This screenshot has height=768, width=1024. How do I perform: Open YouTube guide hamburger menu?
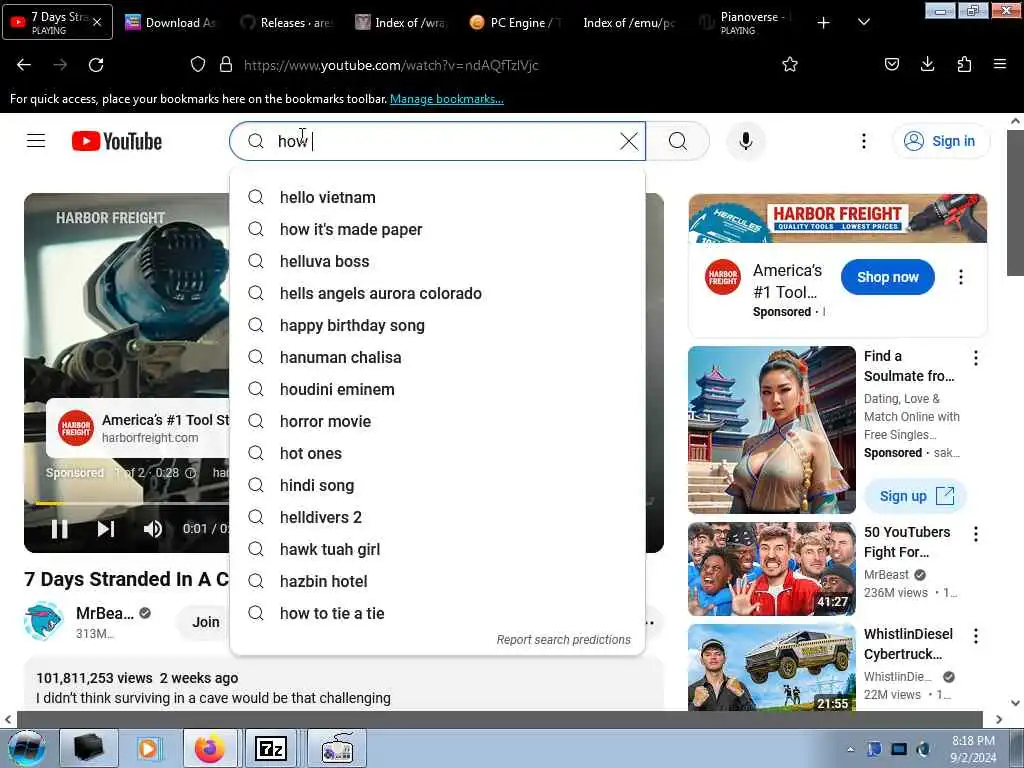tap(36, 141)
